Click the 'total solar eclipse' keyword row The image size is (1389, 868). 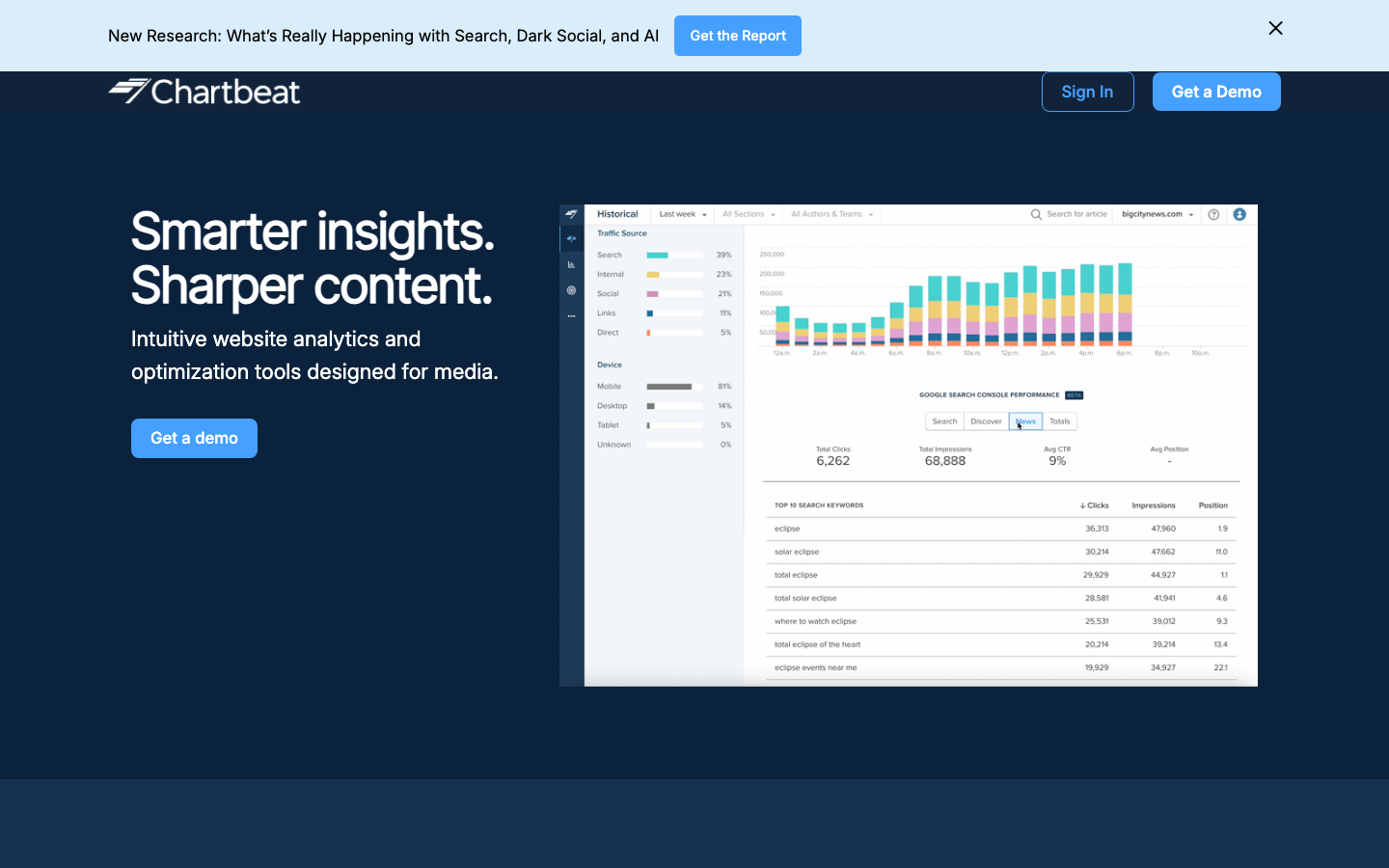click(x=1001, y=598)
